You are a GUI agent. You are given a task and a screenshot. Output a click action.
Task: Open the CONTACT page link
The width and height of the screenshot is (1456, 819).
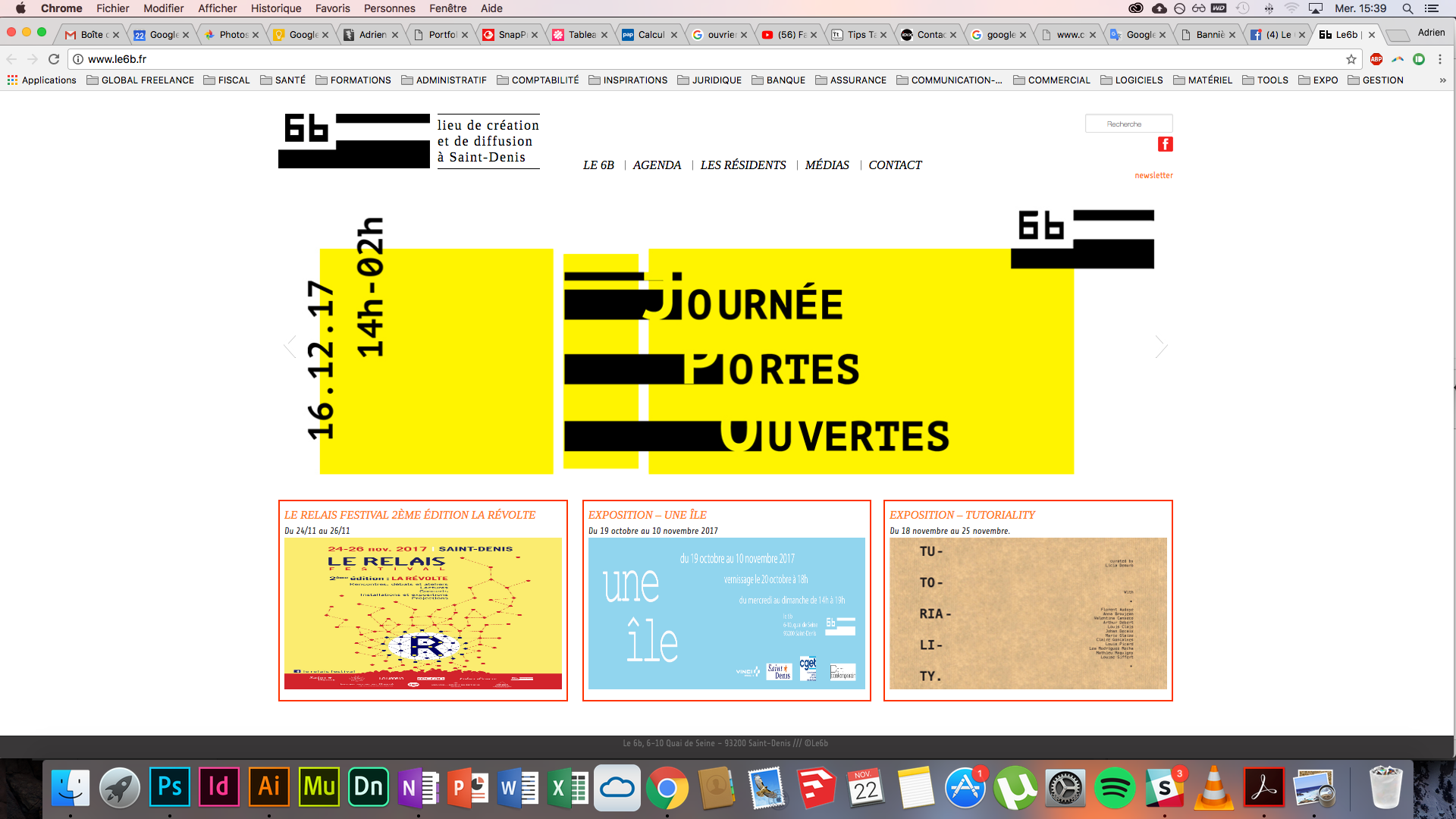click(x=895, y=165)
